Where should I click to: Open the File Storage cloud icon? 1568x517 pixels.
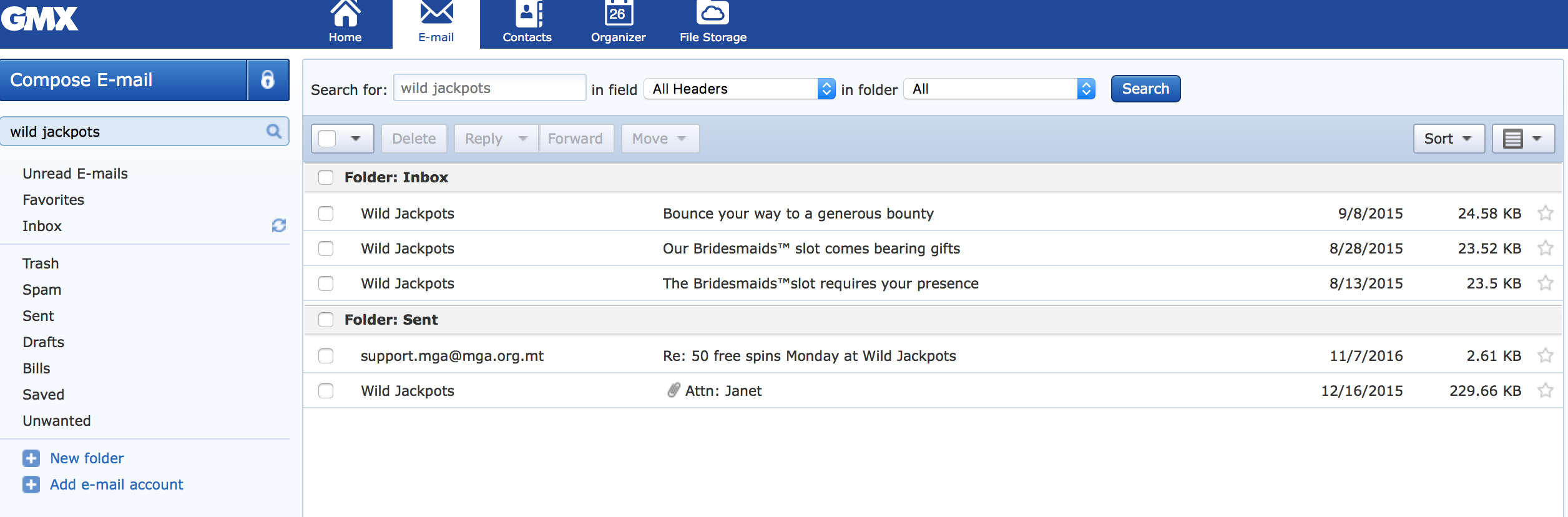713,13
